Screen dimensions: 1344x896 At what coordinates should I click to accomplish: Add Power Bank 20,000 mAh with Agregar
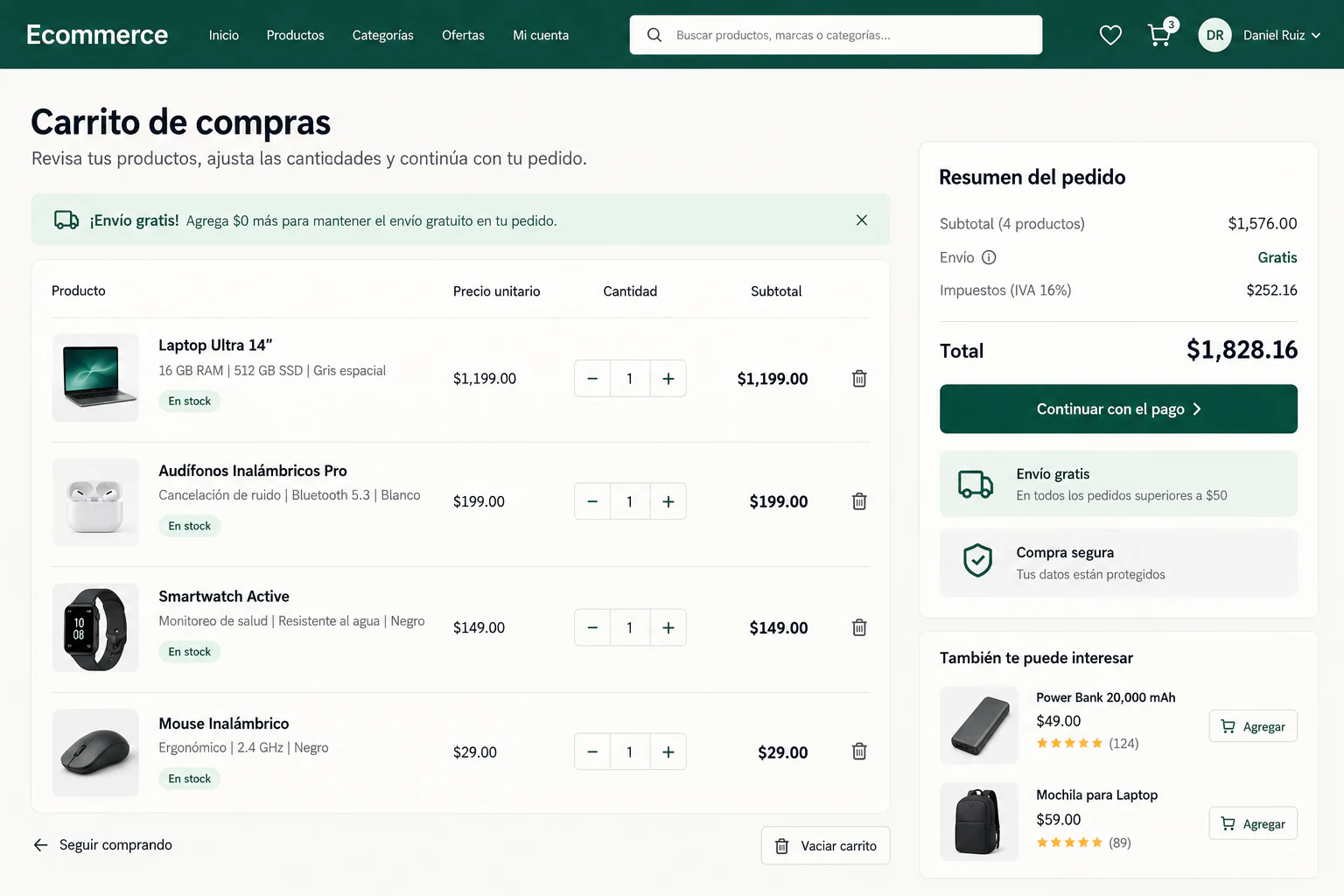click(1253, 726)
